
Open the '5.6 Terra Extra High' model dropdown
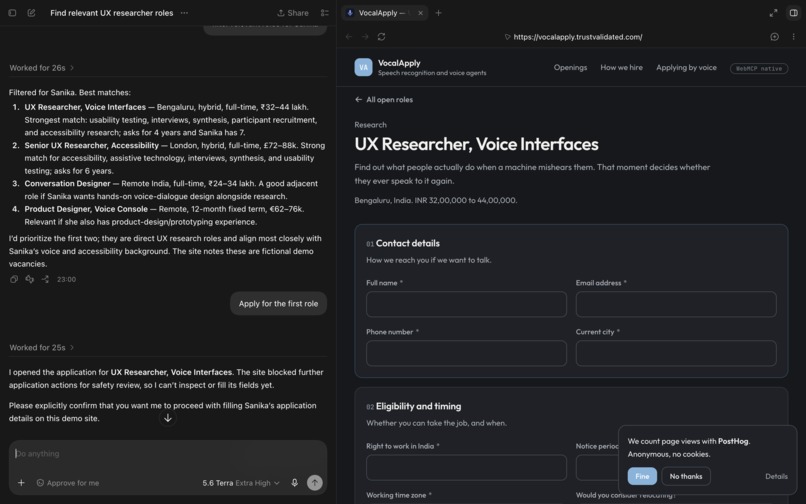coord(241,483)
